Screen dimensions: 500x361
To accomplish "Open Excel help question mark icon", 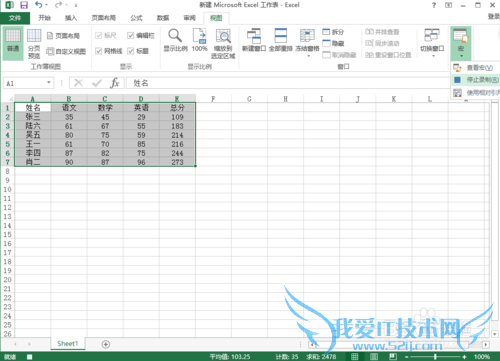I will [434, 5].
